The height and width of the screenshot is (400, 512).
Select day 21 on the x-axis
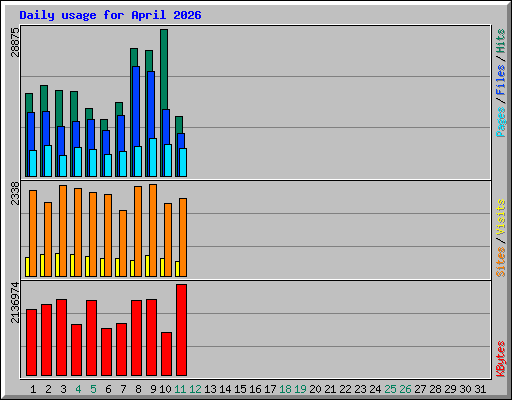pos(330,389)
